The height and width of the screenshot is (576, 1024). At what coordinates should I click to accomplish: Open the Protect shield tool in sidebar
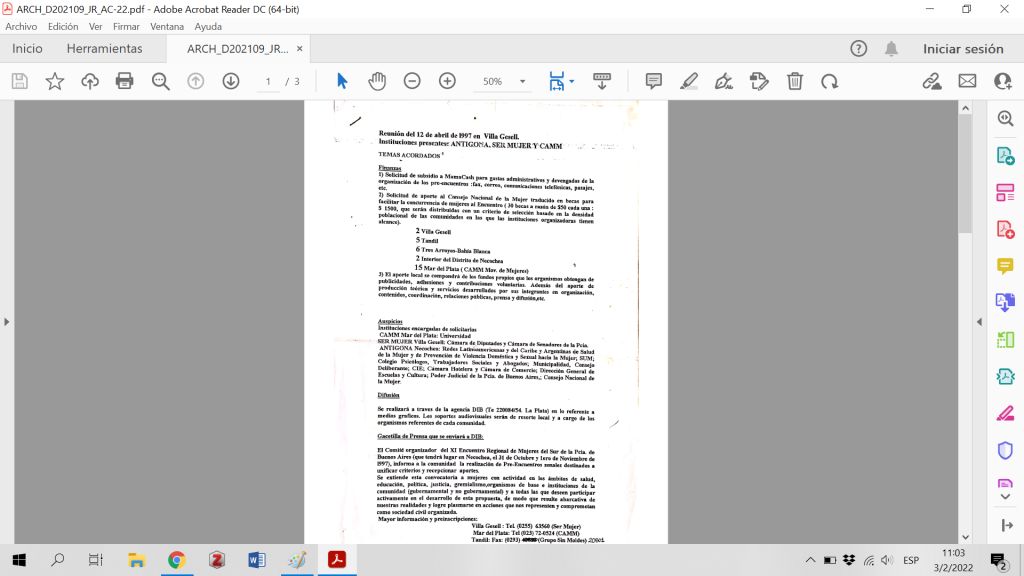pyautogui.click(x=1005, y=450)
